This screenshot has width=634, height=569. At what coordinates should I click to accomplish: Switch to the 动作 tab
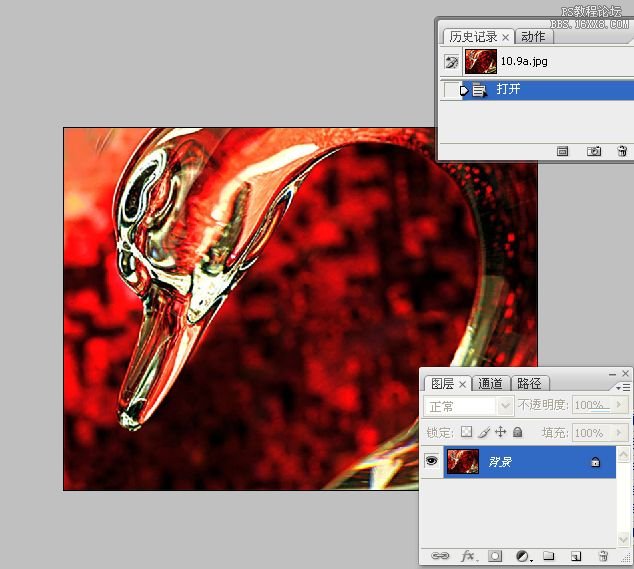click(x=533, y=37)
